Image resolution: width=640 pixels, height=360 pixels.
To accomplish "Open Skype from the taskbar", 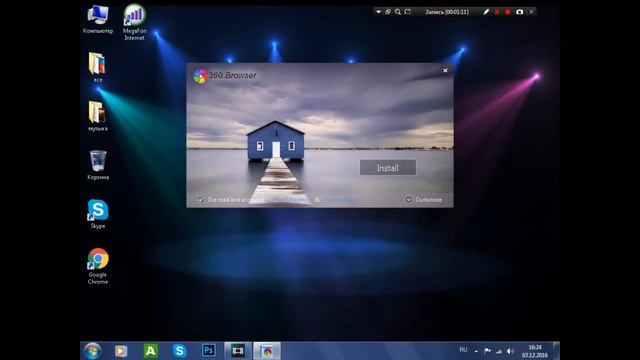I will 180,351.
